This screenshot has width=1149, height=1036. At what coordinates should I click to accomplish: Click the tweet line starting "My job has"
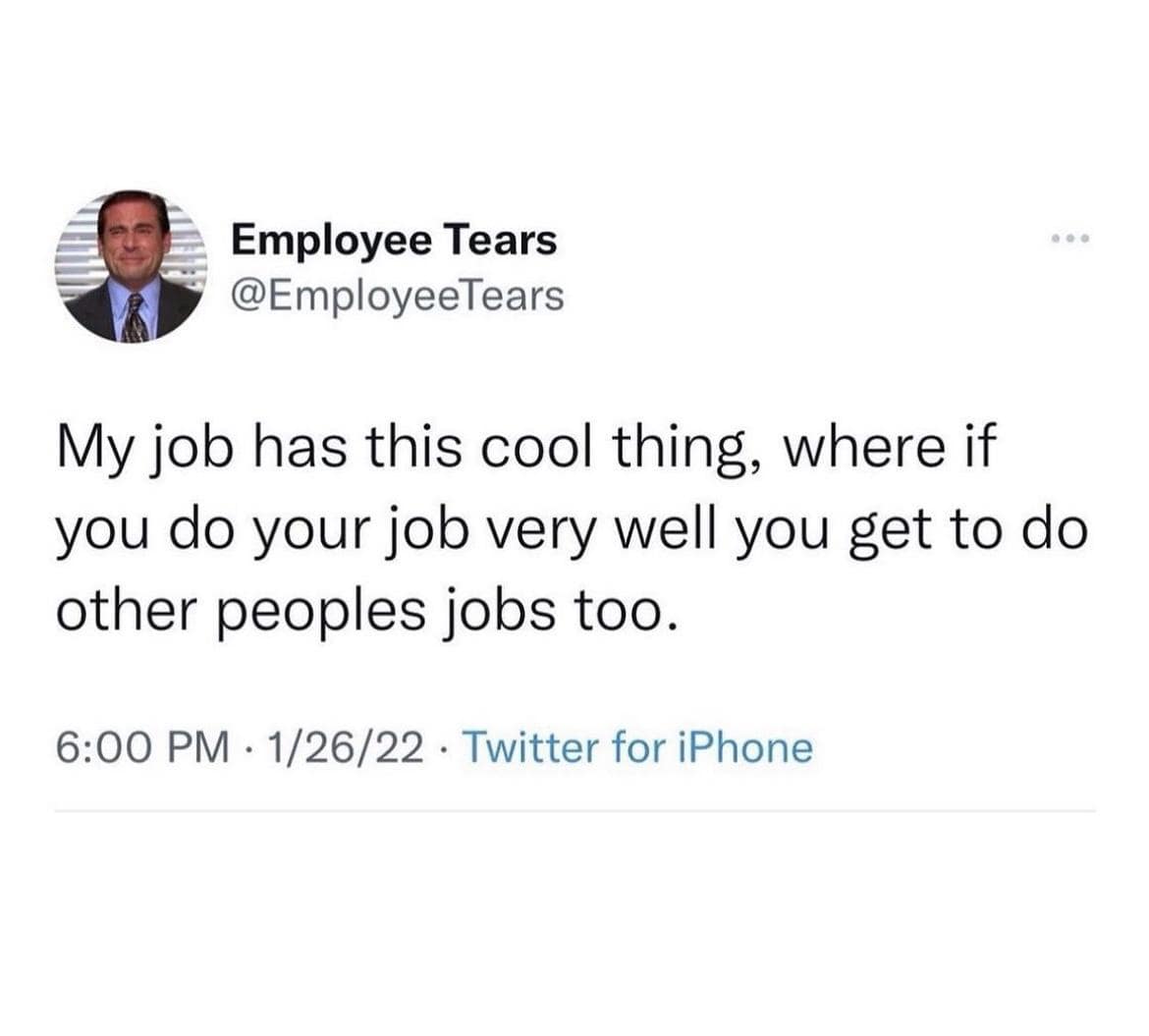point(525,454)
